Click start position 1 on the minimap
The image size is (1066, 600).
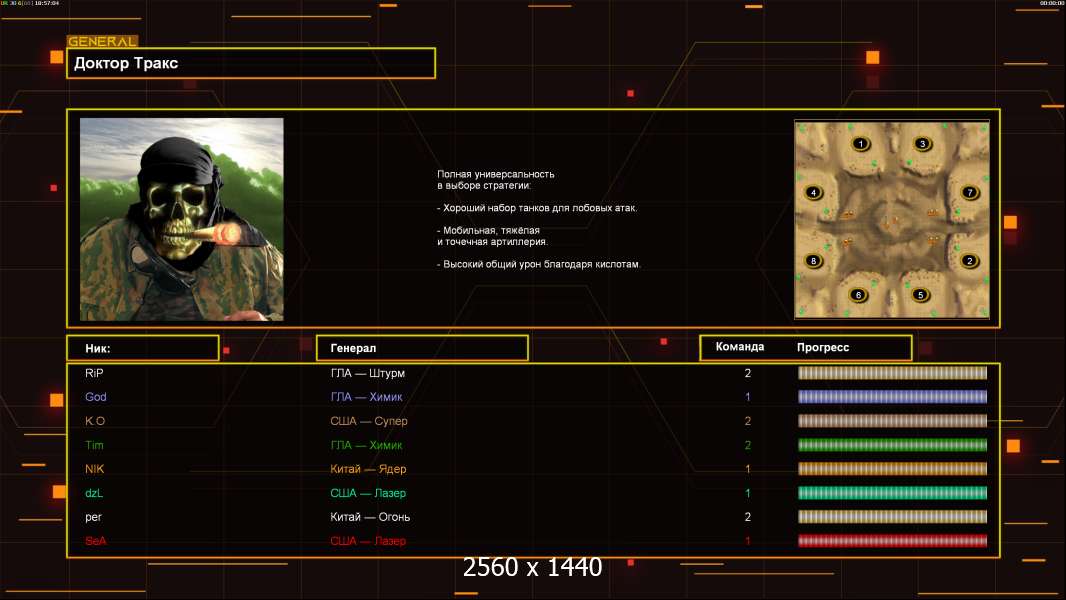(x=860, y=144)
